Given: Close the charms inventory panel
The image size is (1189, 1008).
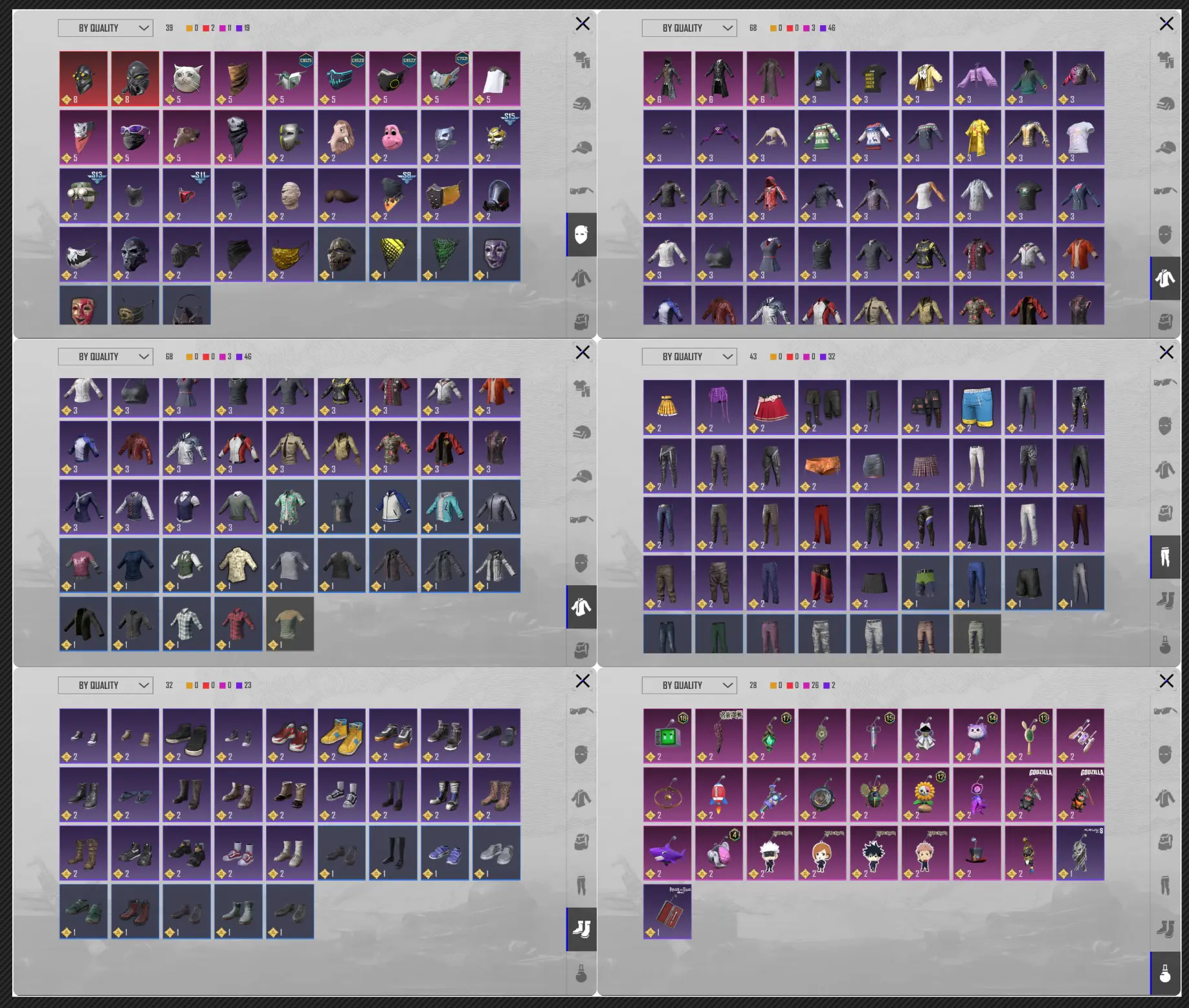Looking at the screenshot, I should click(x=1166, y=681).
